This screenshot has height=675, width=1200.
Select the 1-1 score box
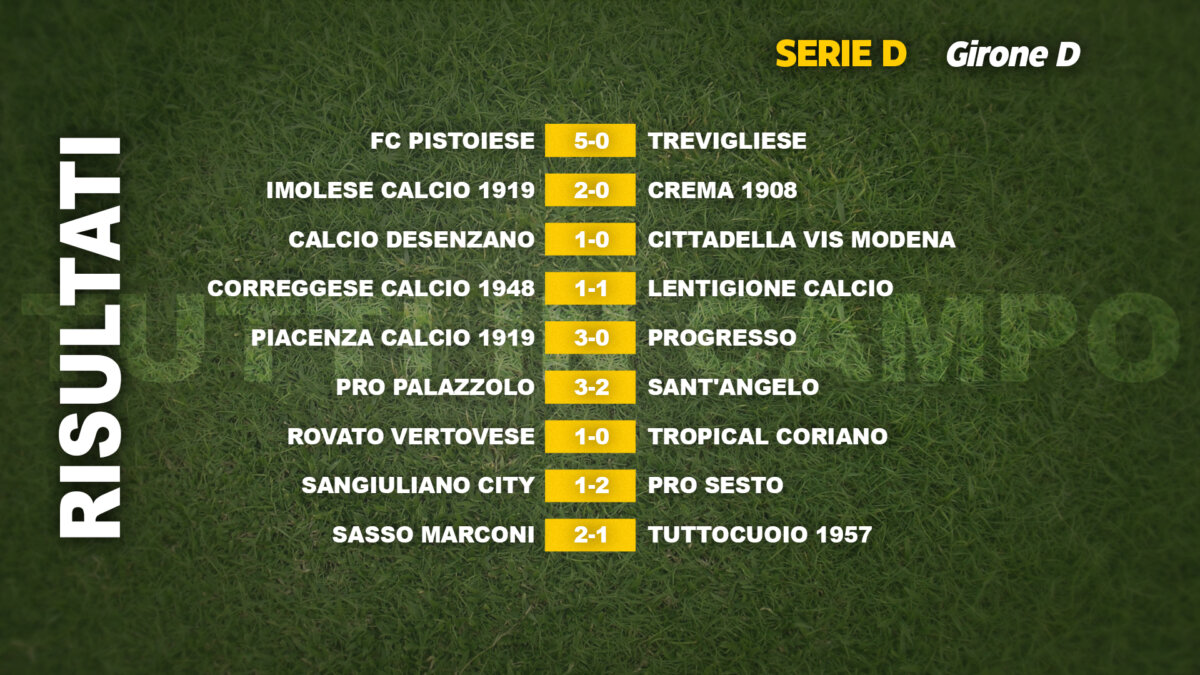tap(590, 289)
